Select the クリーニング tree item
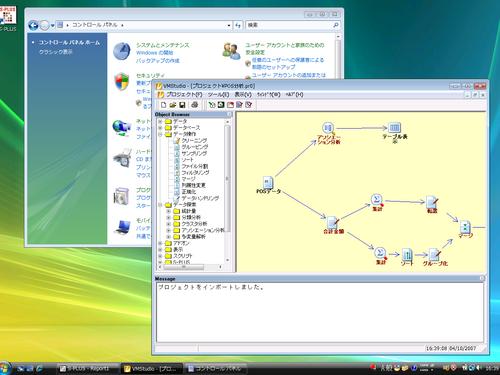The height and width of the screenshot is (375, 500). pos(194,141)
